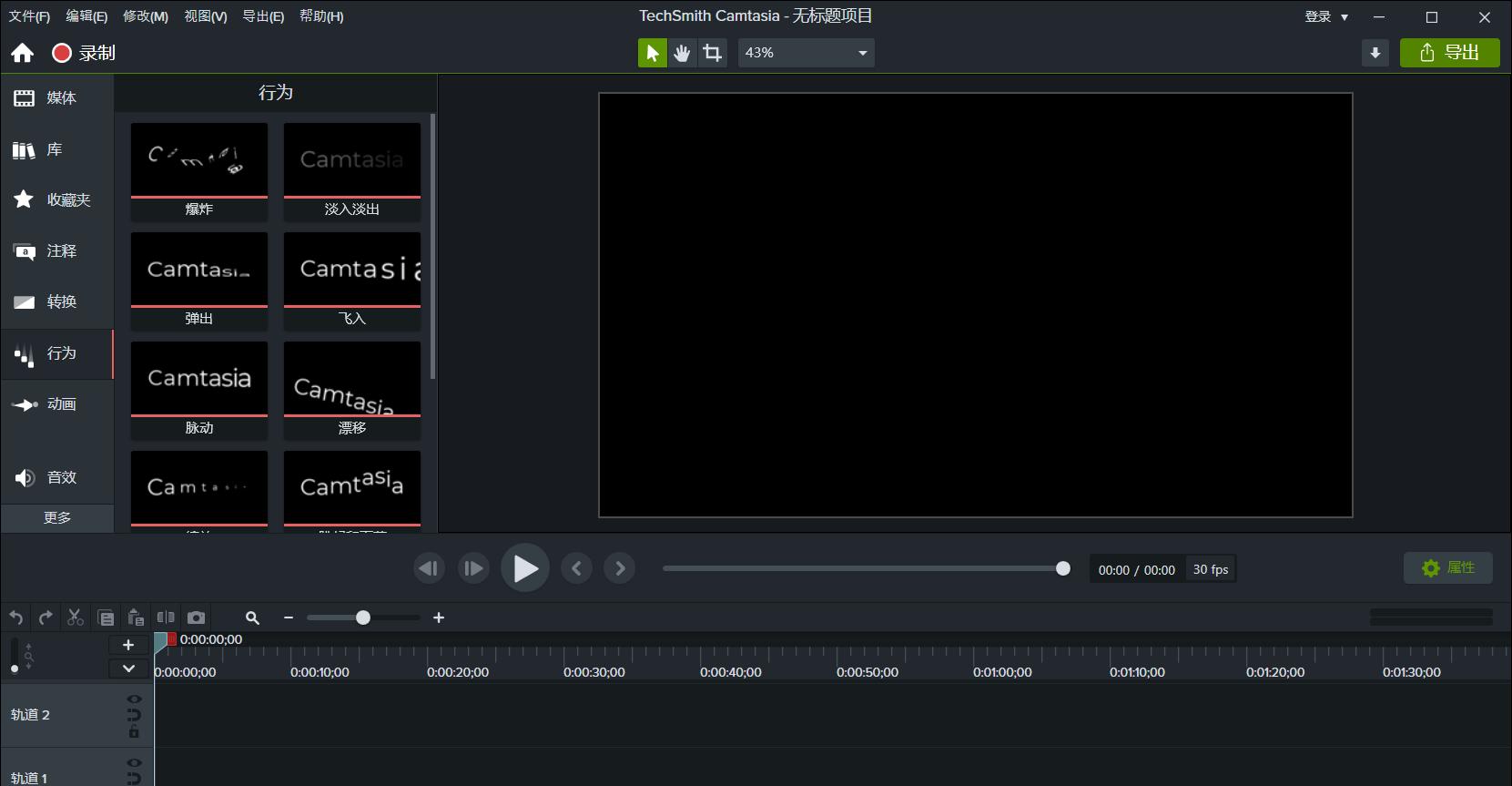This screenshot has height=786, width=1512.
Task: Expand the 更多 more tools button
Action: point(57,517)
